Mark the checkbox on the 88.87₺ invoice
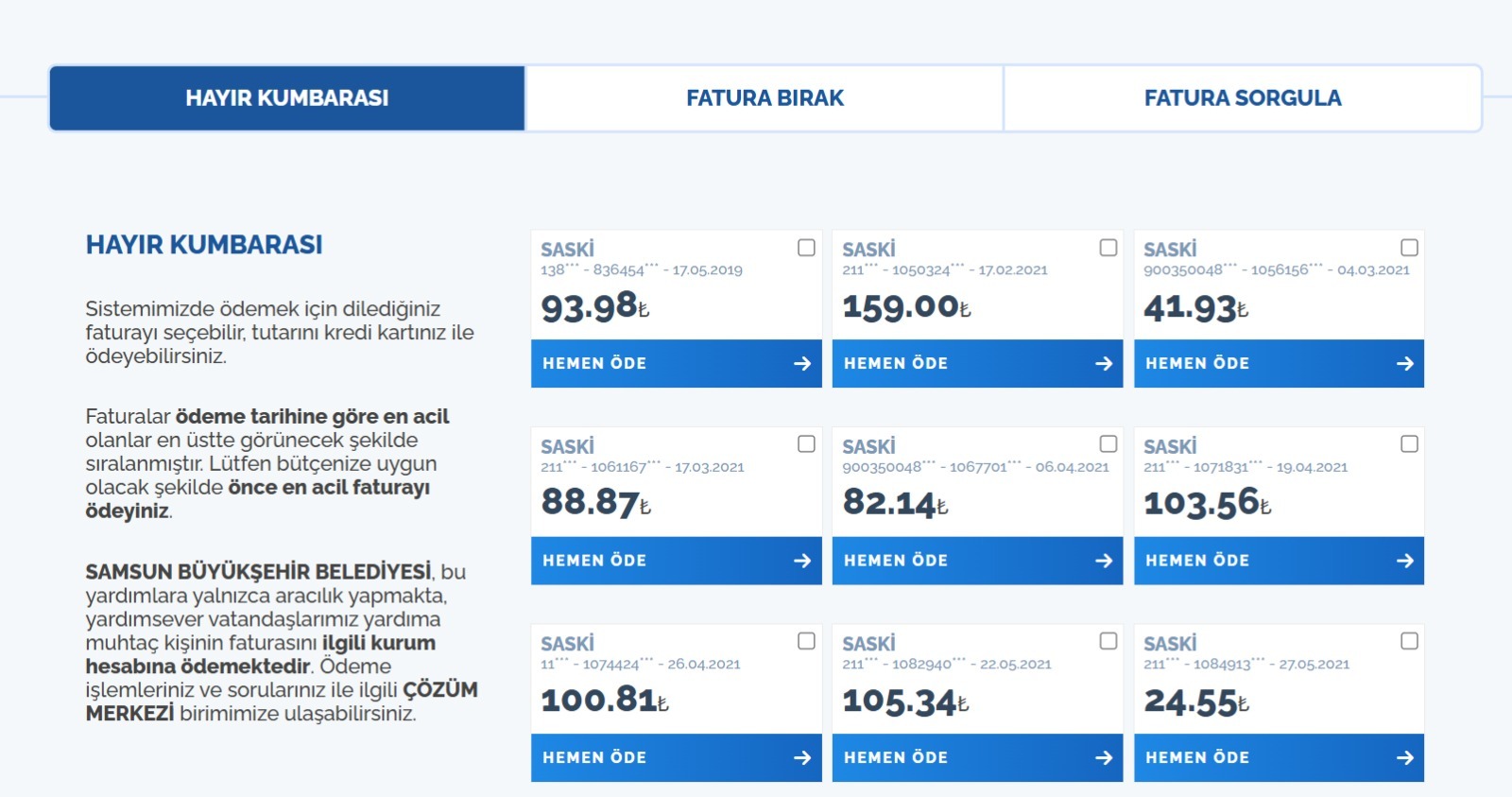The height and width of the screenshot is (797, 1512). (x=806, y=444)
